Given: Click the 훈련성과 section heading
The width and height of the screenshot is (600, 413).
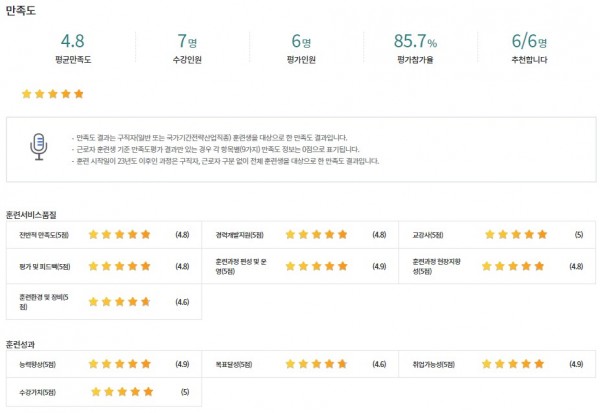Looking at the screenshot, I should (x=20, y=344).
